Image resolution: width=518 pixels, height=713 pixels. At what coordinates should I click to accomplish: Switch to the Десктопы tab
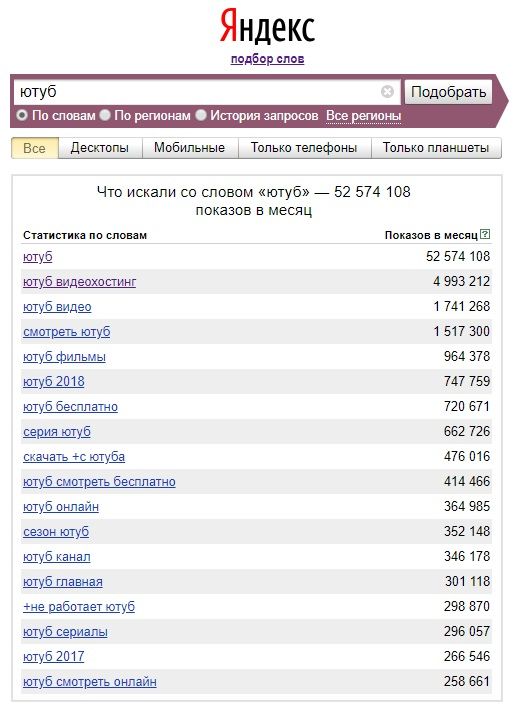tap(100, 148)
